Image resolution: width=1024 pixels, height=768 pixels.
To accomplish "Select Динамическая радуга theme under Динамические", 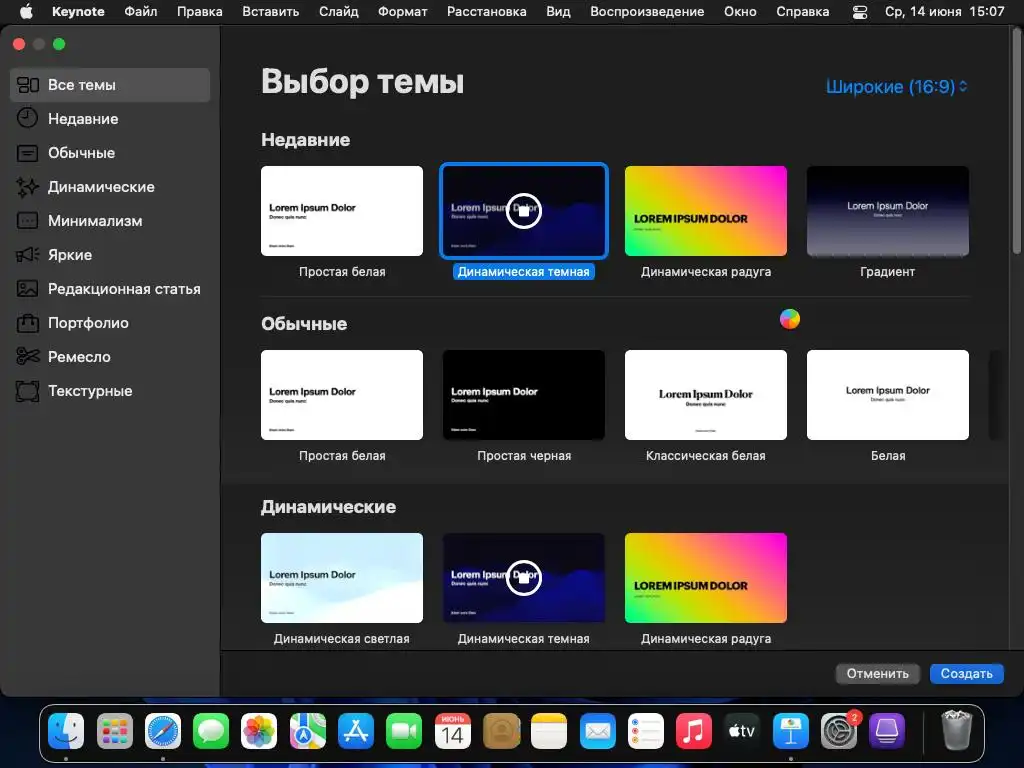I will pyautogui.click(x=706, y=578).
